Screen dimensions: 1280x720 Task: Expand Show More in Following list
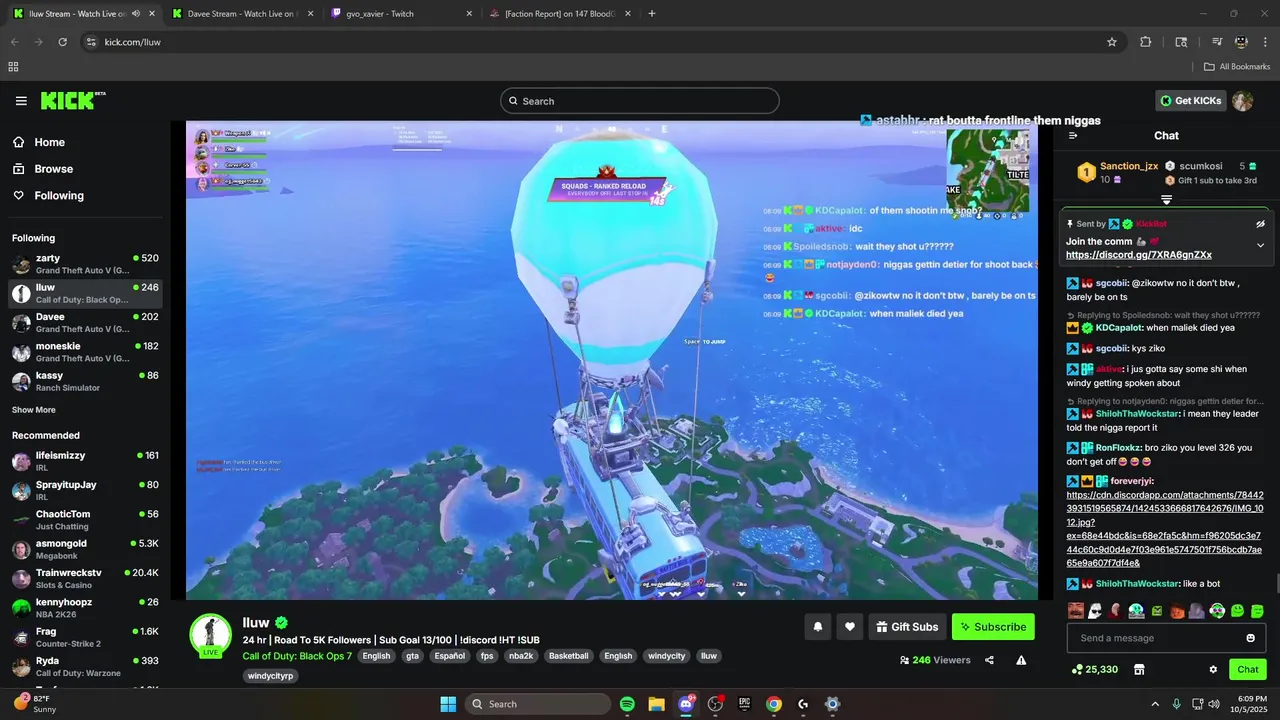pos(34,410)
